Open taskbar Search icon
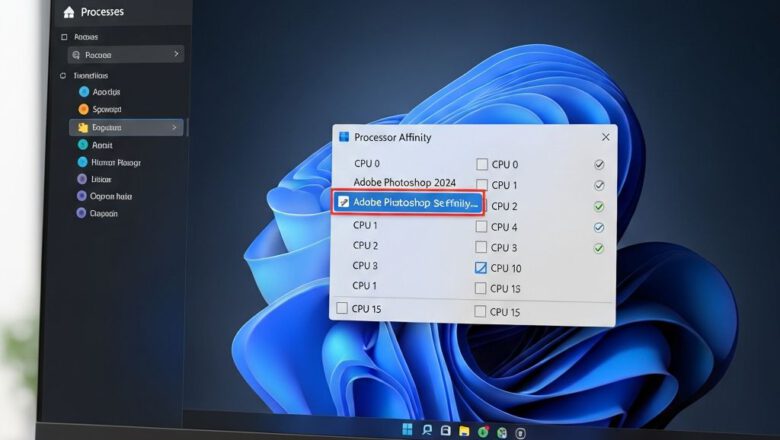780x440 pixels. (427, 430)
